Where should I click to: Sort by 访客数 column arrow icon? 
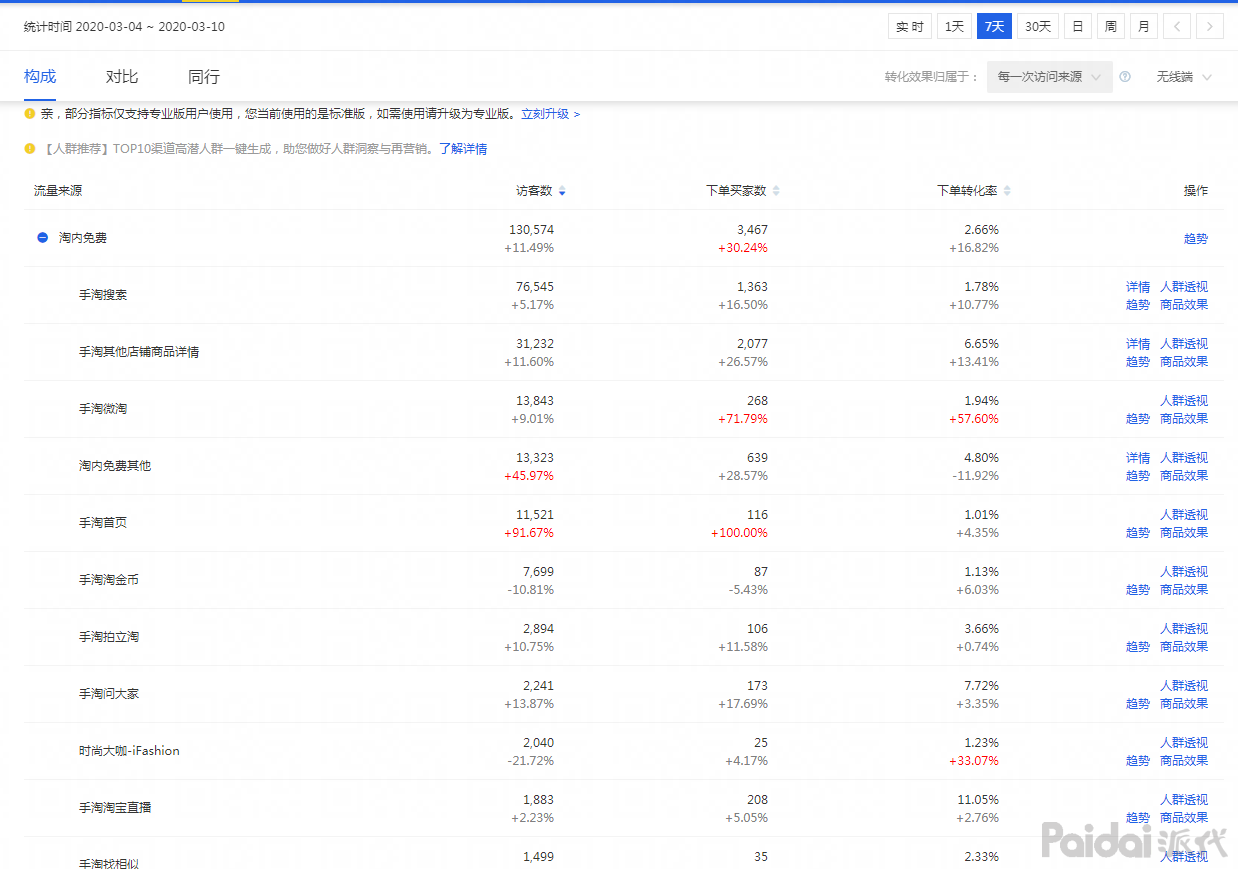pyautogui.click(x=562, y=191)
